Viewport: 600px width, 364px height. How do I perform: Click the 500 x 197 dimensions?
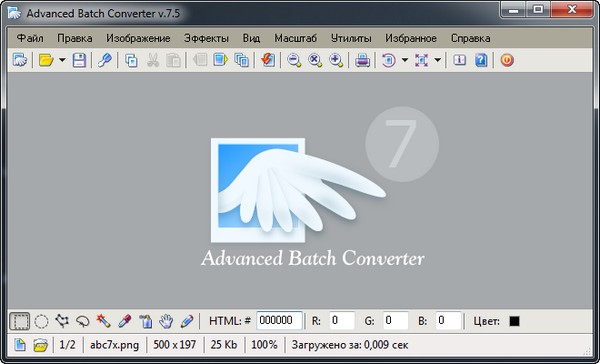pyautogui.click(x=174, y=345)
